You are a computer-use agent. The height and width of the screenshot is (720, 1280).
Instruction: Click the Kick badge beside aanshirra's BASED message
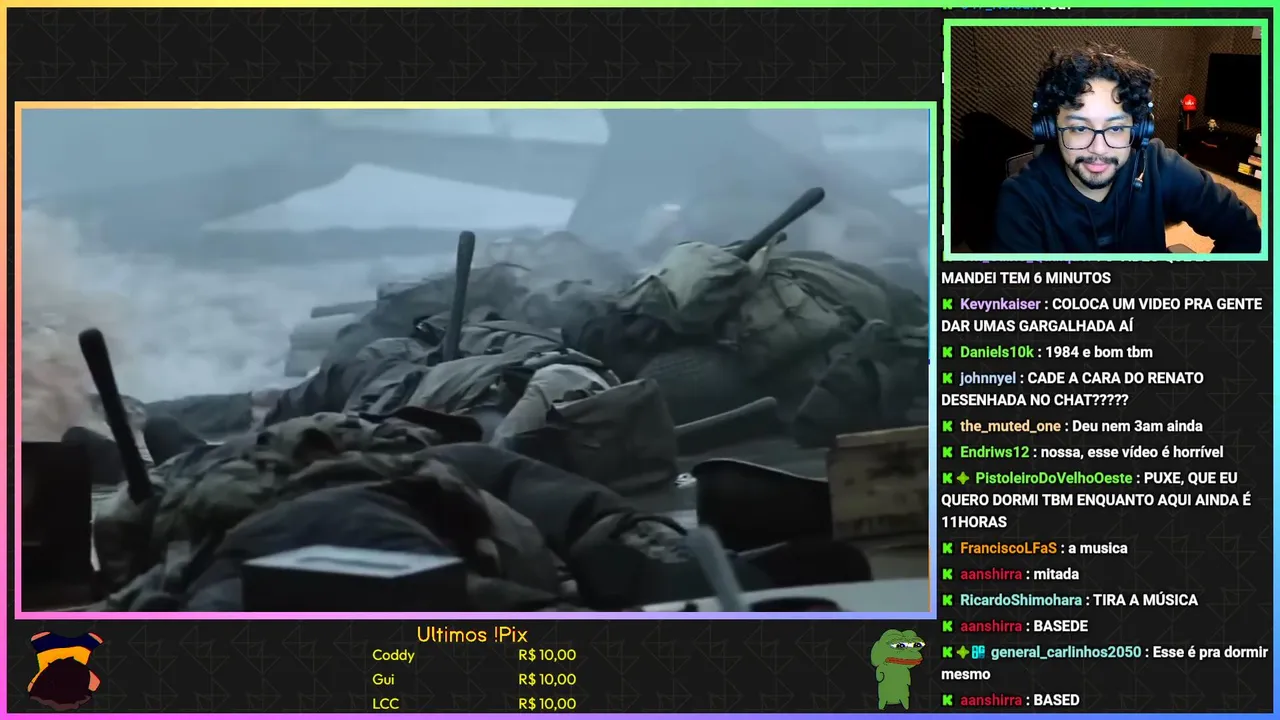pyautogui.click(x=947, y=700)
